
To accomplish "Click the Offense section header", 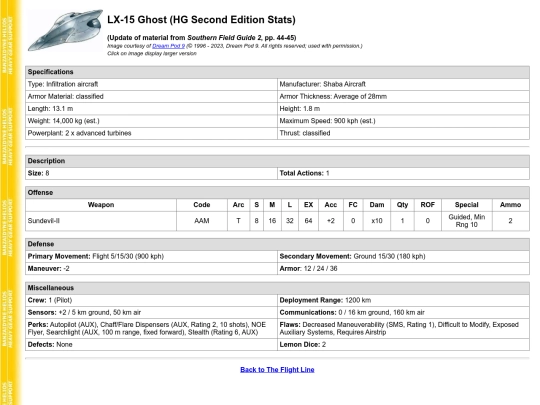I will 277,193.
